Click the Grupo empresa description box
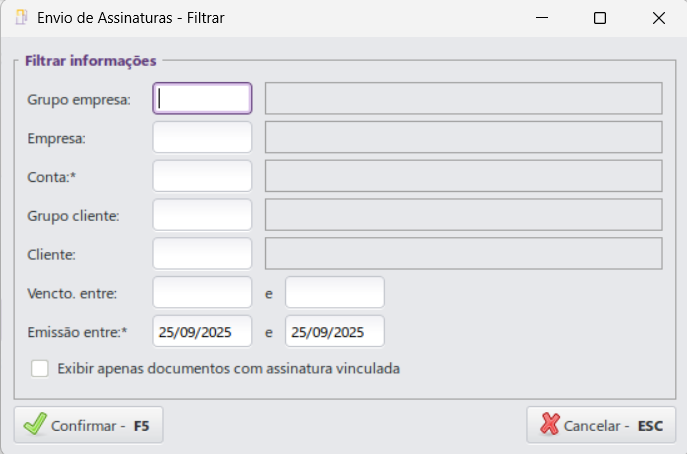The height and width of the screenshot is (454, 687). click(x=463, y=98)
